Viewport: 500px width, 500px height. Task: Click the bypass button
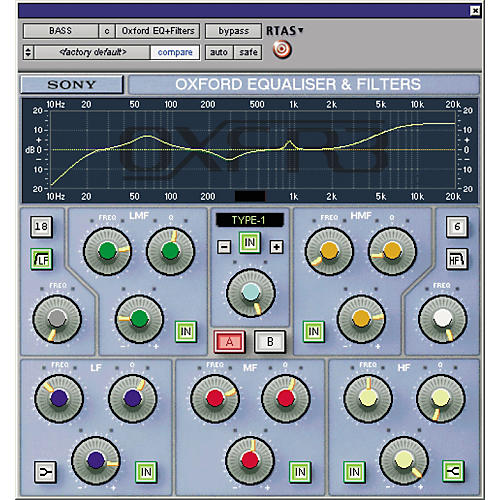pos(233,31)
